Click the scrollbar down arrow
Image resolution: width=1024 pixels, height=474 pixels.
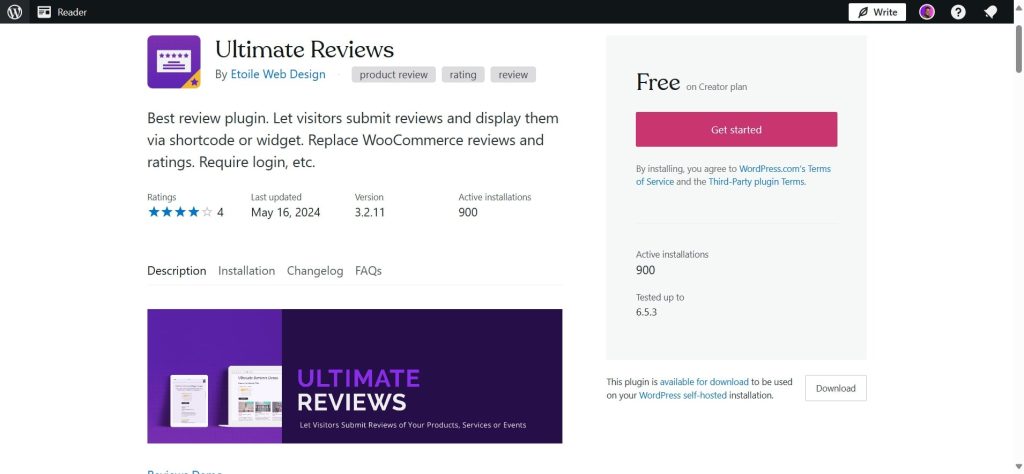pyautogui.click(x=1019, y=467)
